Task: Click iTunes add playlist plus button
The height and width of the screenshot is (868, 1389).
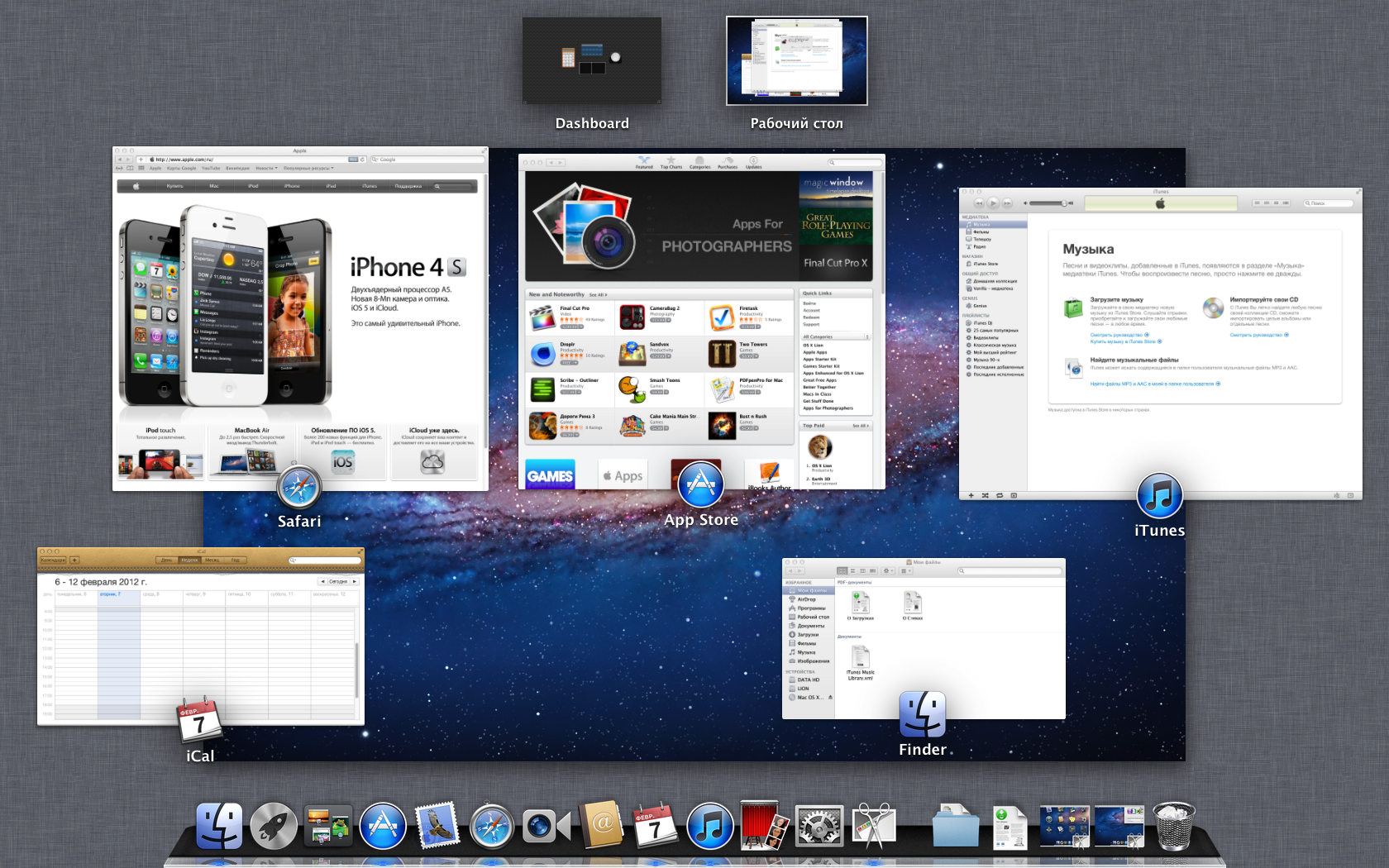Action: coord(971,495)
